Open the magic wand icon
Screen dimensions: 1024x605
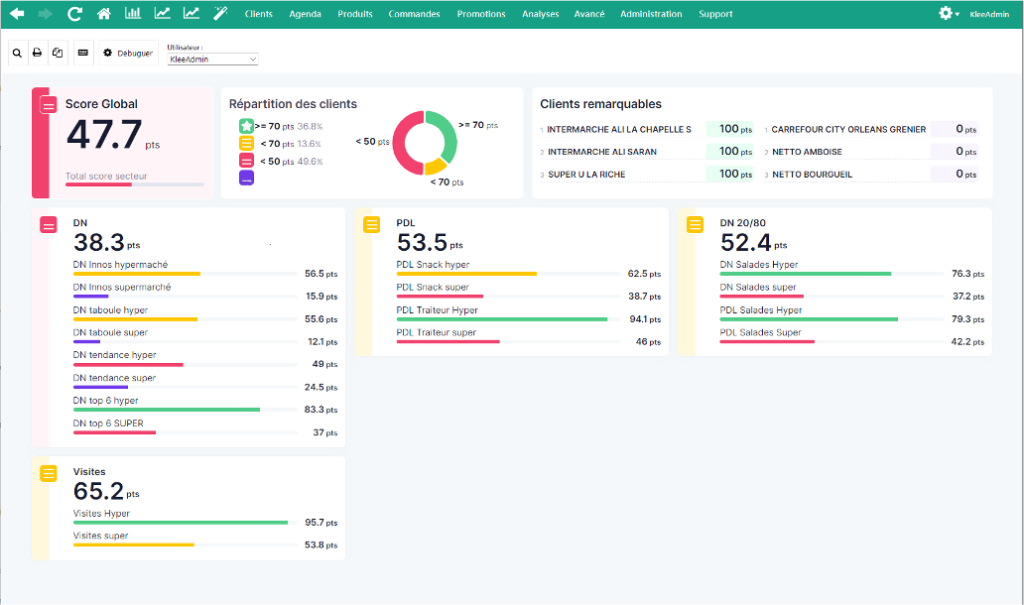[x=220, y=12]
